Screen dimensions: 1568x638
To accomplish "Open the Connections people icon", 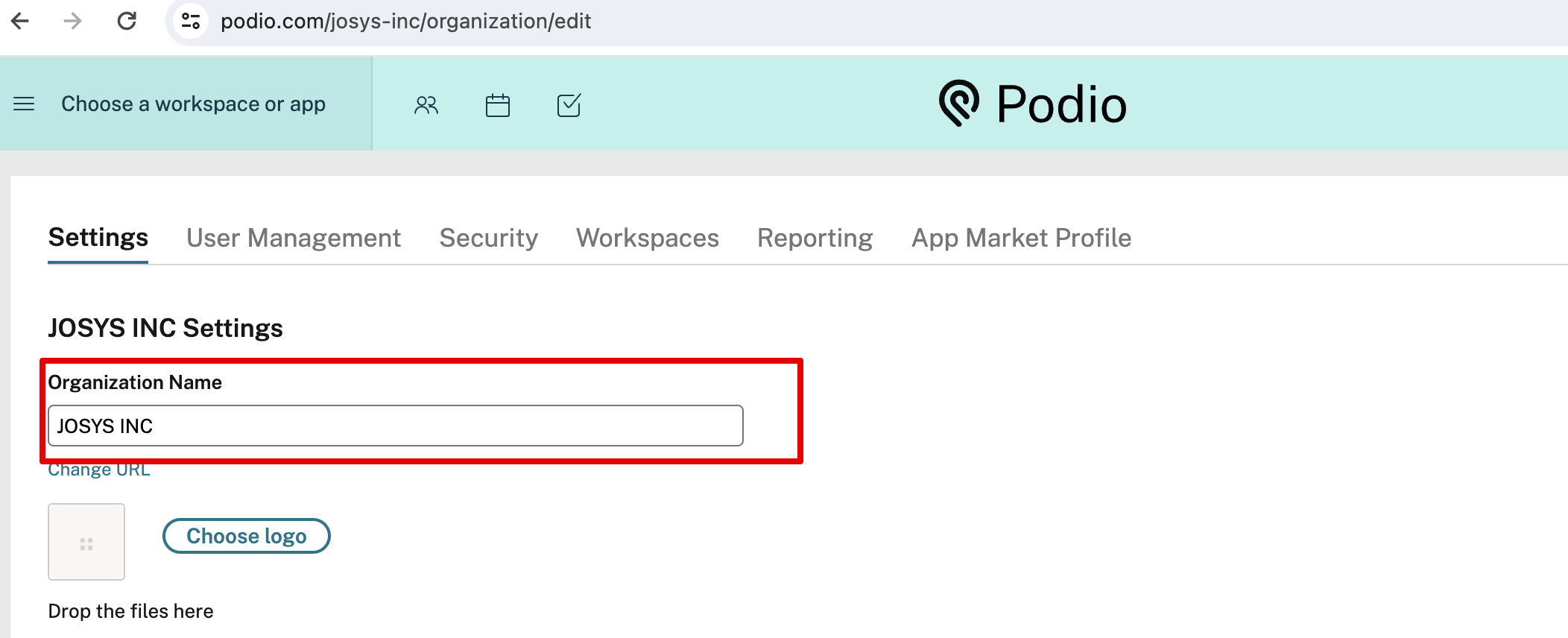I will coord(426,105).
